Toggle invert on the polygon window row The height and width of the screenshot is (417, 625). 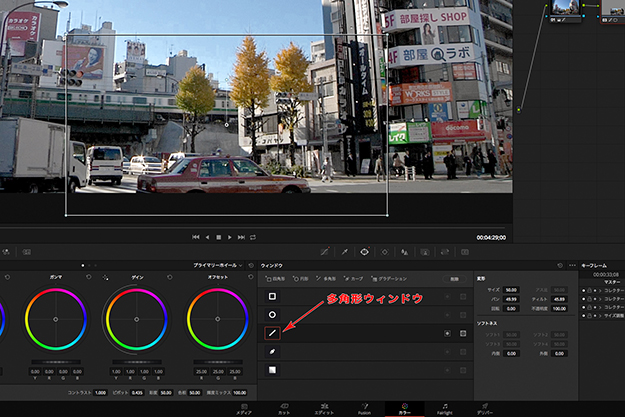pos(447,333)
